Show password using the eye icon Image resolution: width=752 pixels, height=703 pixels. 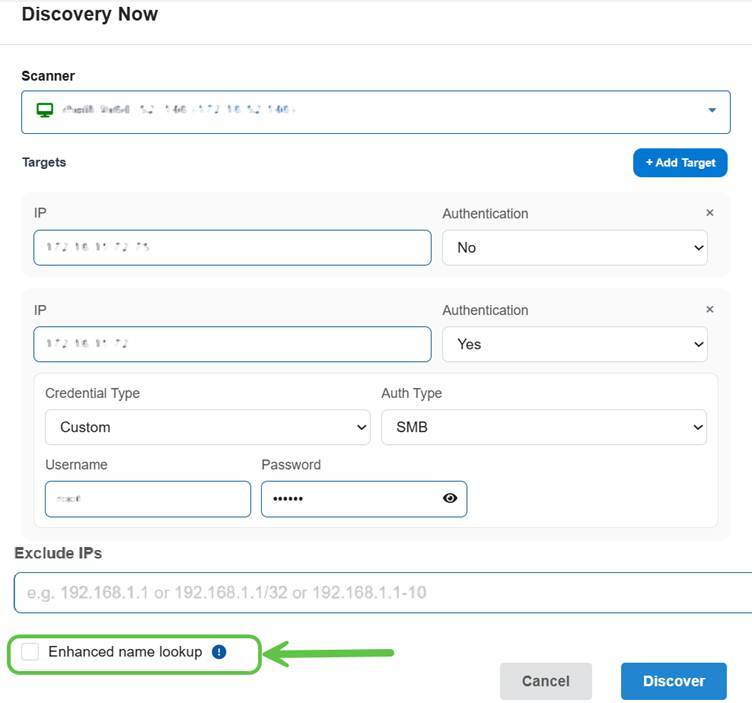[x=450, y=498]
